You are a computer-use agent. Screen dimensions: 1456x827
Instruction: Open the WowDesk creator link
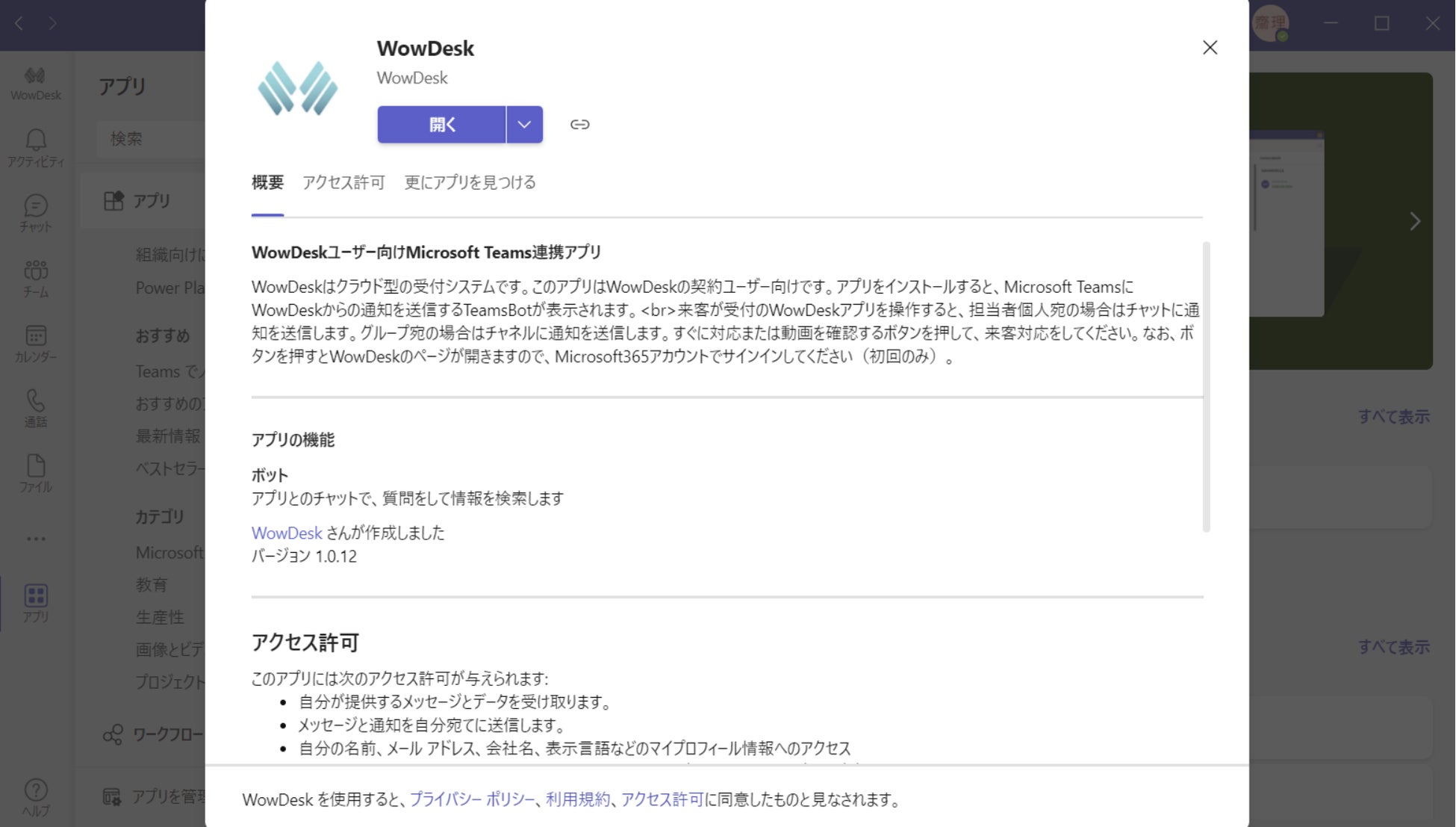click(287, 533)
